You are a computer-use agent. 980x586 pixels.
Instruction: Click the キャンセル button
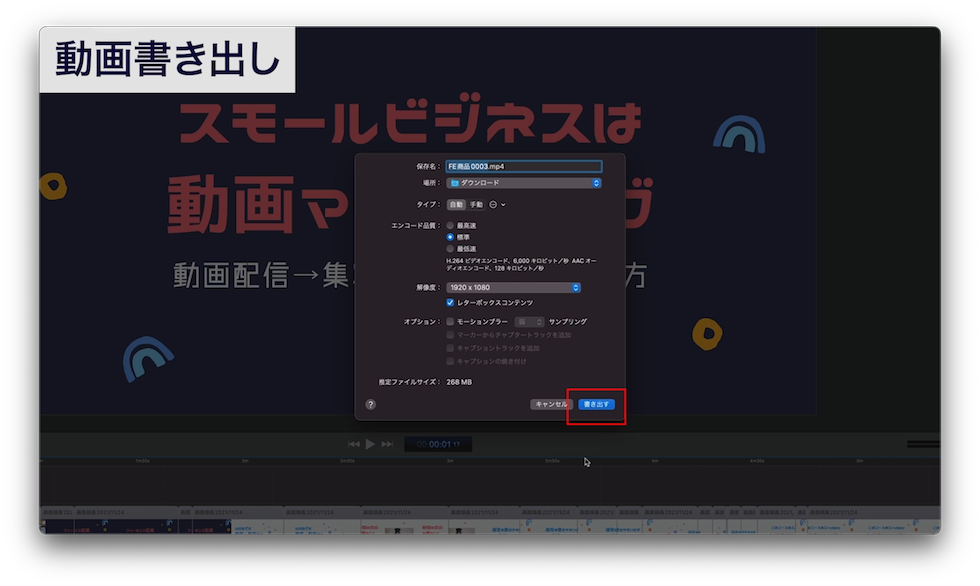551,403
